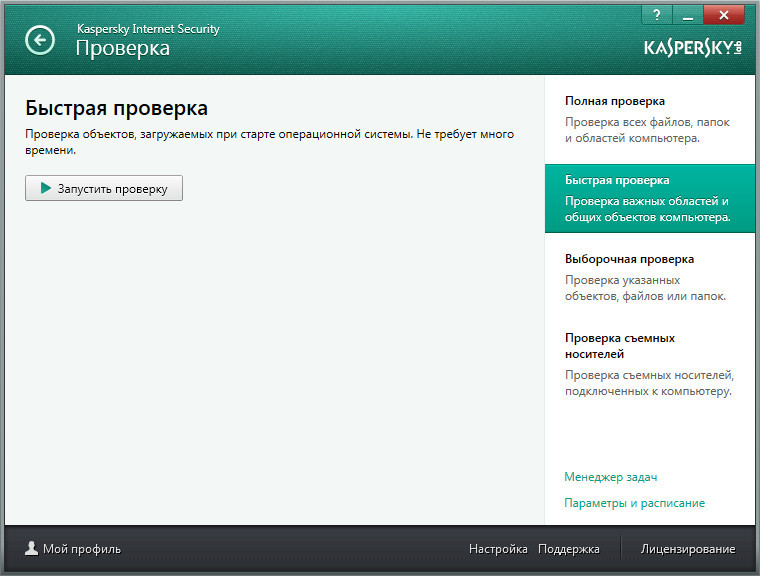This screenshot has width=760, height=576.
Task: Select the highlighted Быстрая проверка tab
Action: pos(650,198)
